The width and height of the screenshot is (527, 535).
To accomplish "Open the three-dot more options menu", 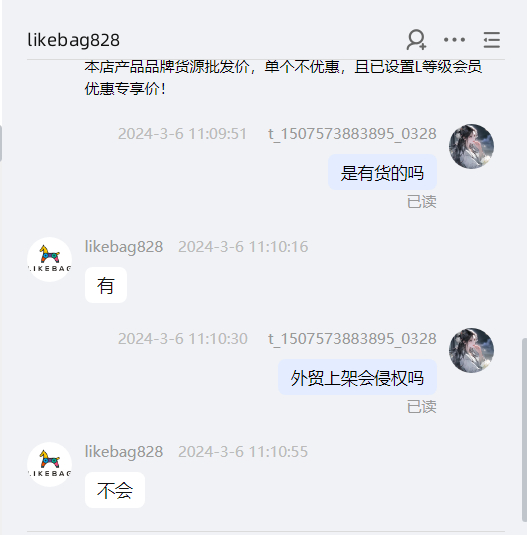I will [454, 40].
